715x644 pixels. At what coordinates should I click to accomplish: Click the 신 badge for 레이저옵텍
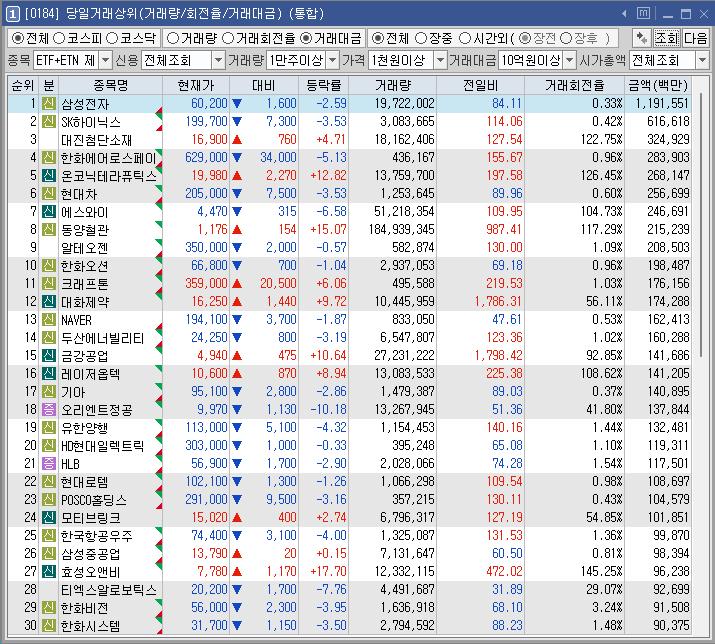coord(49,374)
